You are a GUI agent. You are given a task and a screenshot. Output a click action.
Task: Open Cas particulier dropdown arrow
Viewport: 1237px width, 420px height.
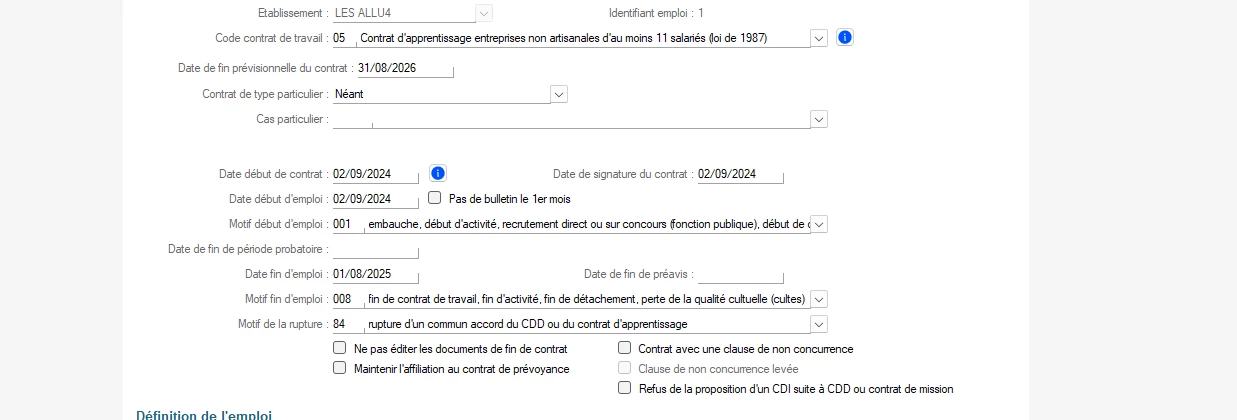pyautogui.click(x=819, y=119)
